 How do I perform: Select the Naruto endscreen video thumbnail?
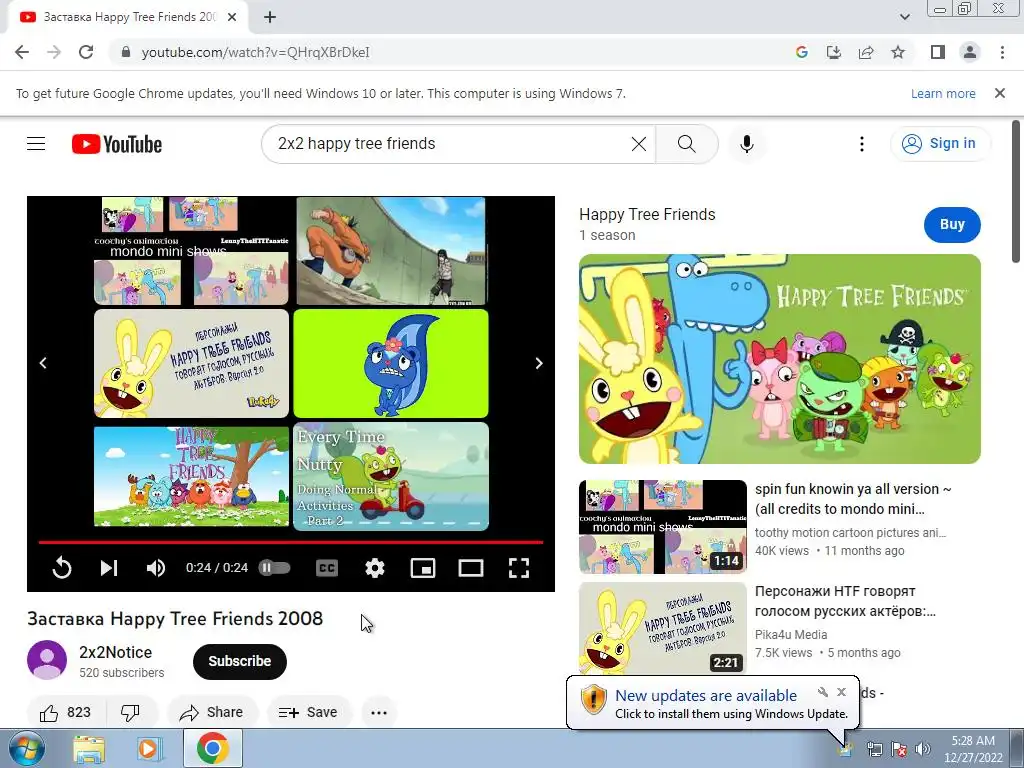pos(391,251)
